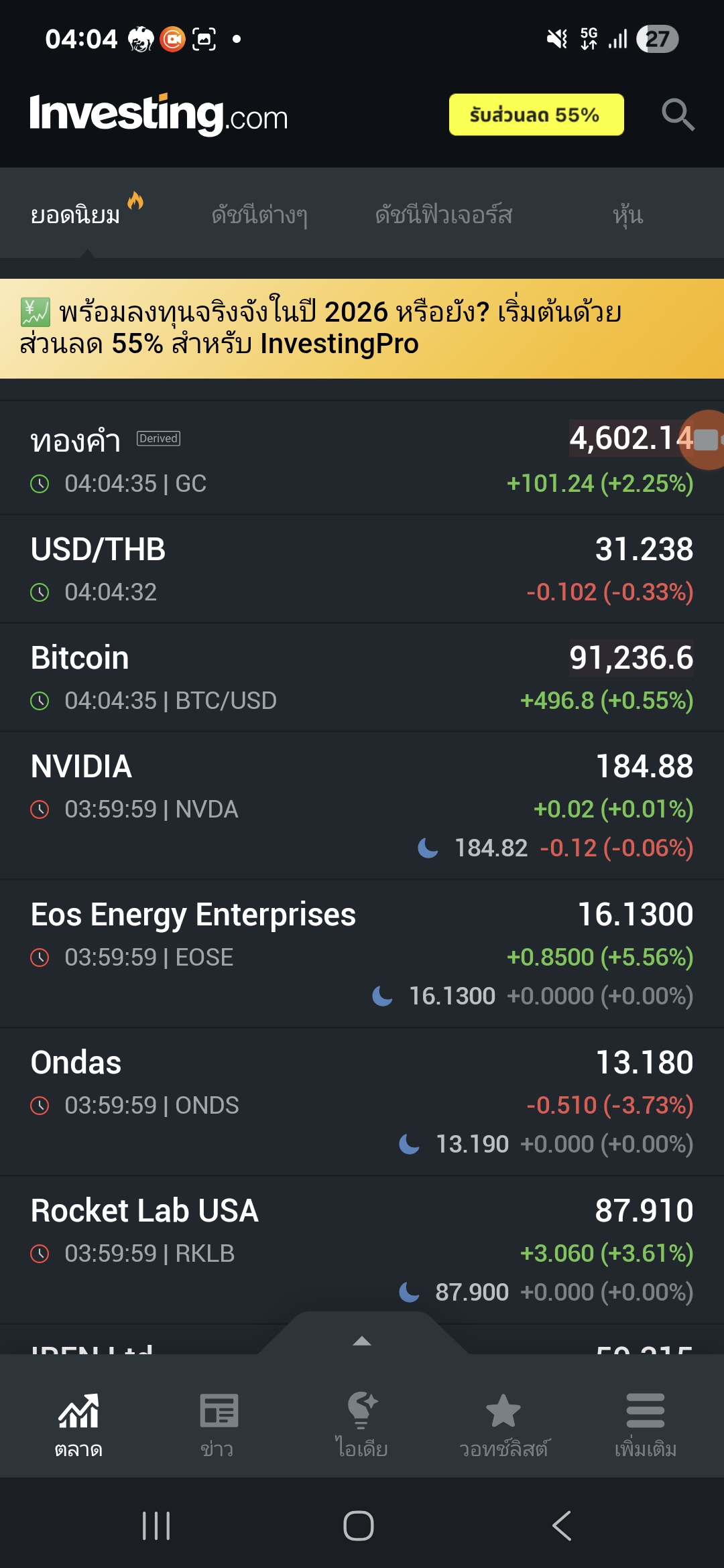This screenshot has height=1568, width=724.
Task: Open the Bitcoin BTC/USD quote row
Action: click(362, 677)
